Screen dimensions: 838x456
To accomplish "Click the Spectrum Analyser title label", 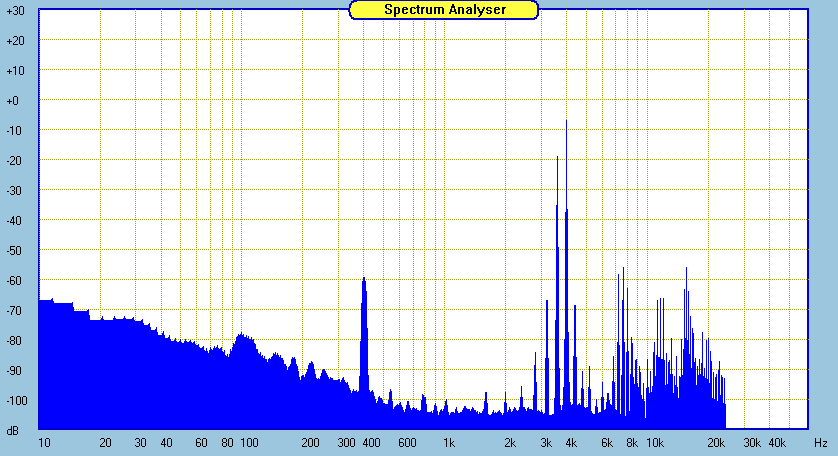I will (445, 10).
